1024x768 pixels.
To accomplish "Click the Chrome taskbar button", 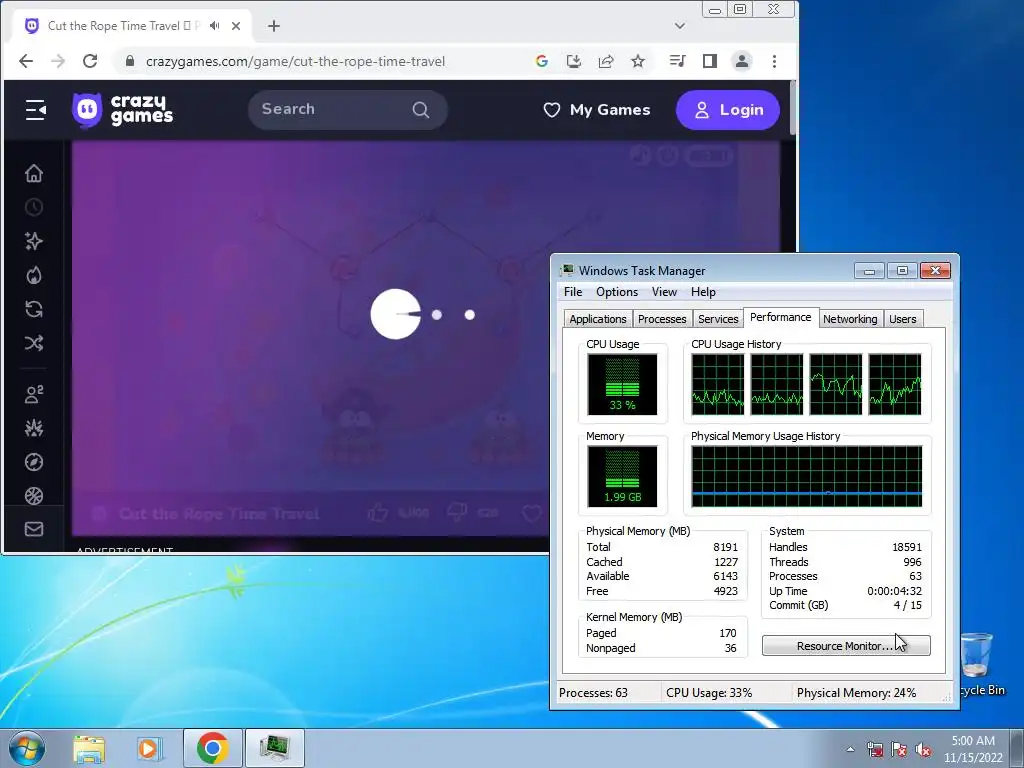I will click(x=212, y=748).
